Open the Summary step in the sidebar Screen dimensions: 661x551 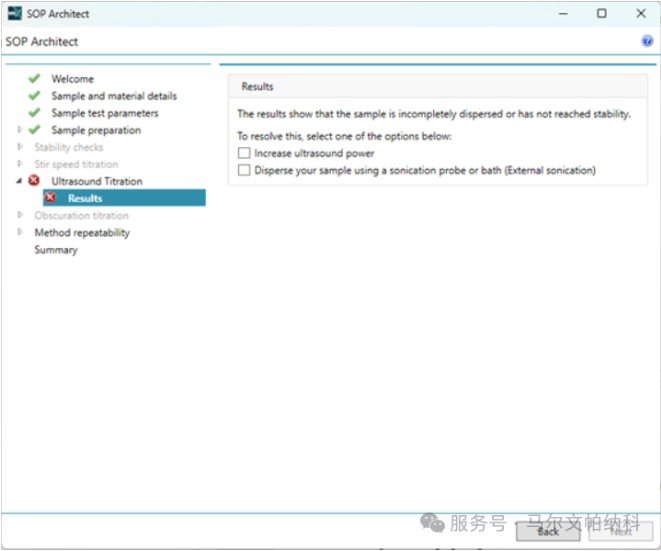(55, 250)
